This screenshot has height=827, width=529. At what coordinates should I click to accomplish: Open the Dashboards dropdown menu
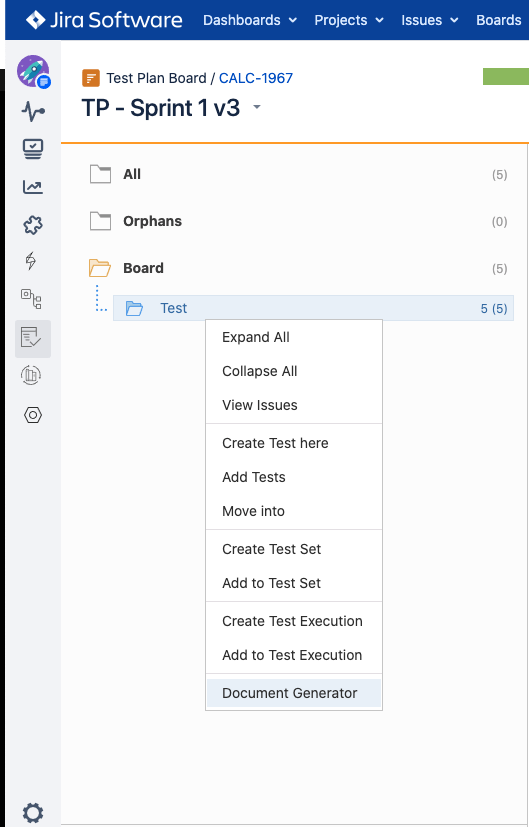[250, 20]
